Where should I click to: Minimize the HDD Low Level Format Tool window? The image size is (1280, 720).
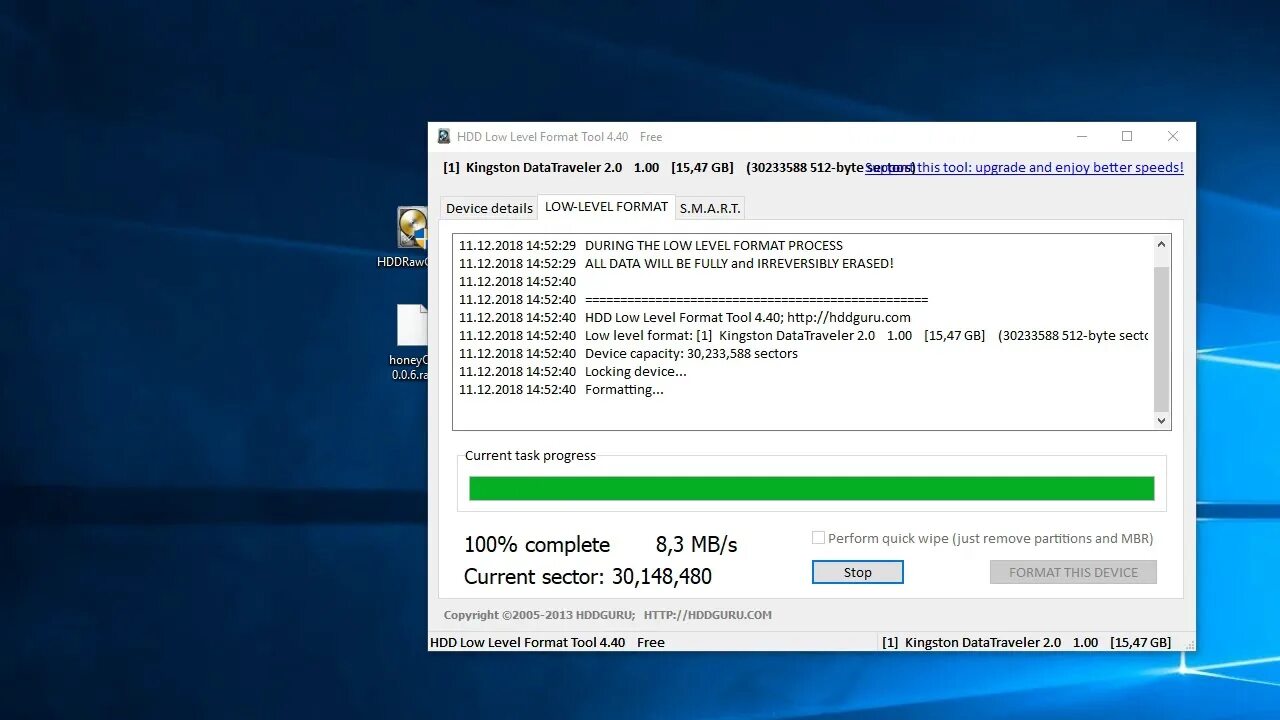tap(1082, 137)
